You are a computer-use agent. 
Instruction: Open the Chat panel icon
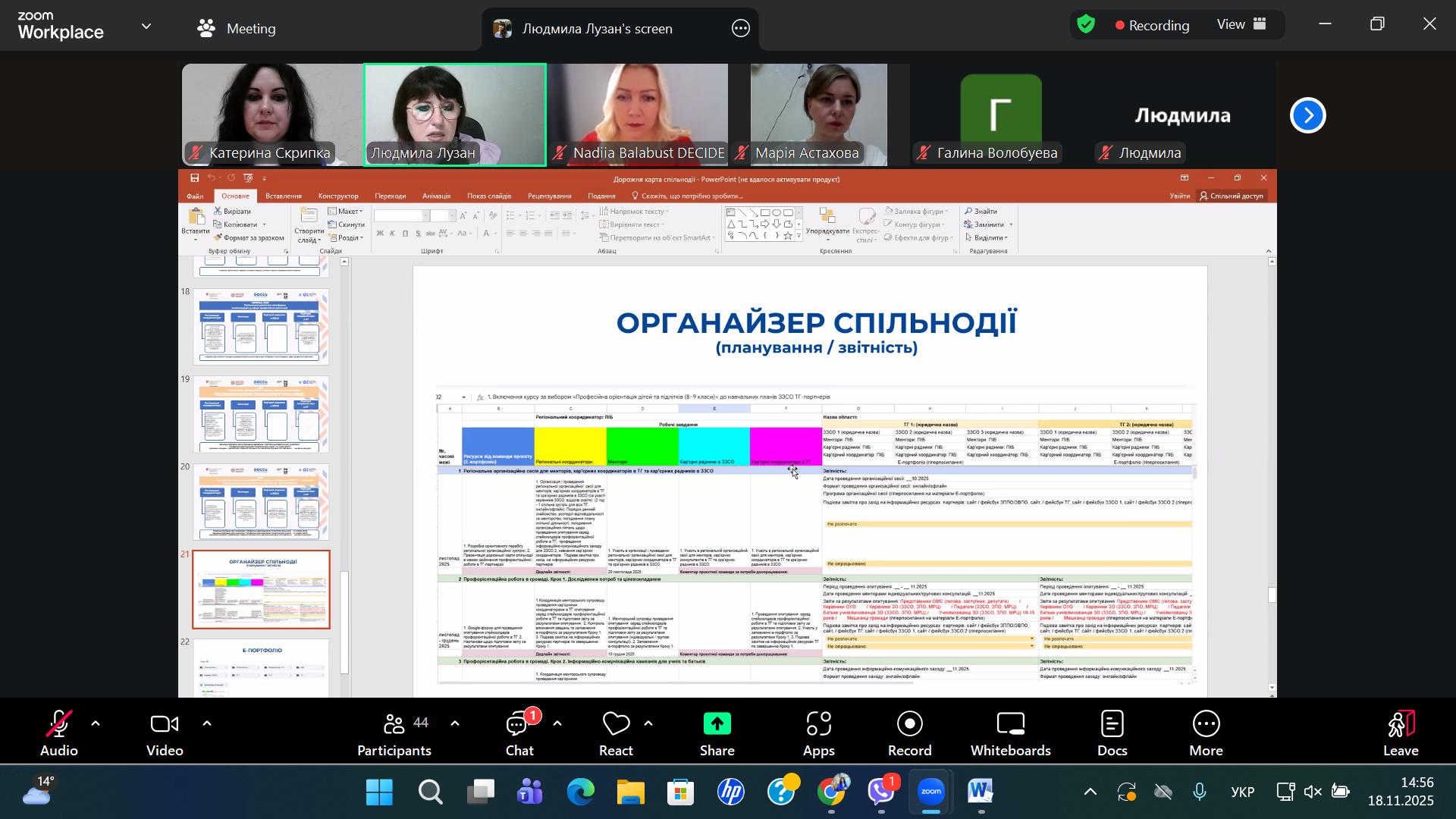519,726
